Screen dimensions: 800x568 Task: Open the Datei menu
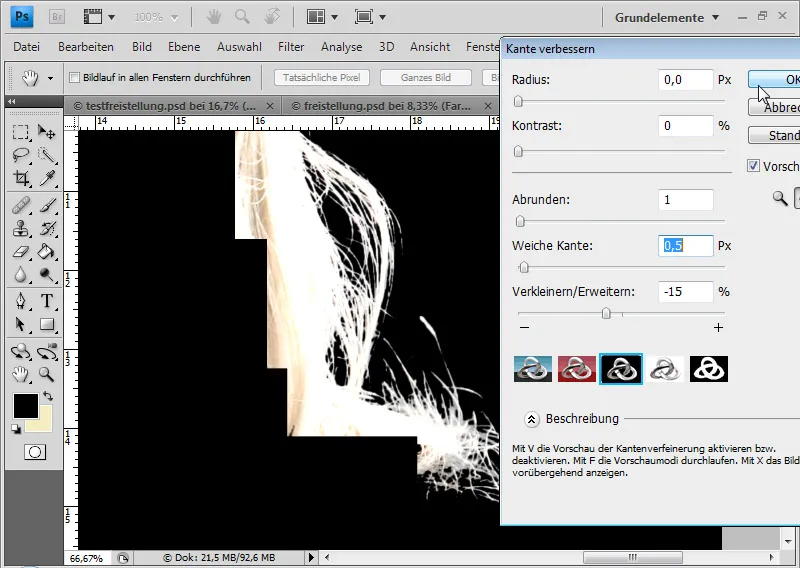(27, 47)
